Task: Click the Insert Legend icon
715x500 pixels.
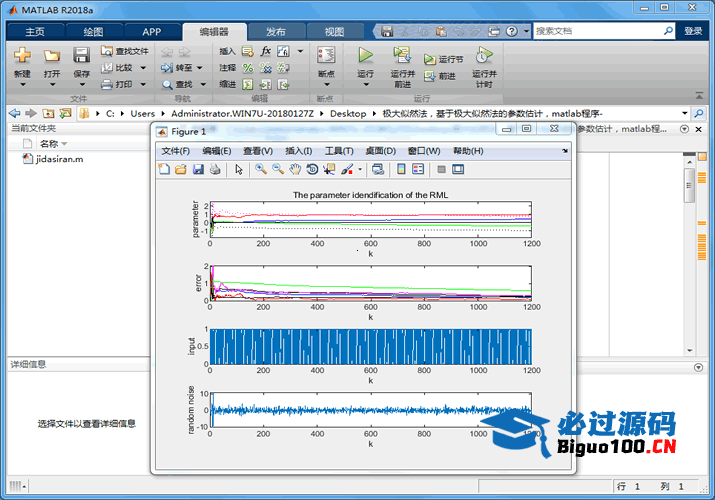Action: (418, 170)
